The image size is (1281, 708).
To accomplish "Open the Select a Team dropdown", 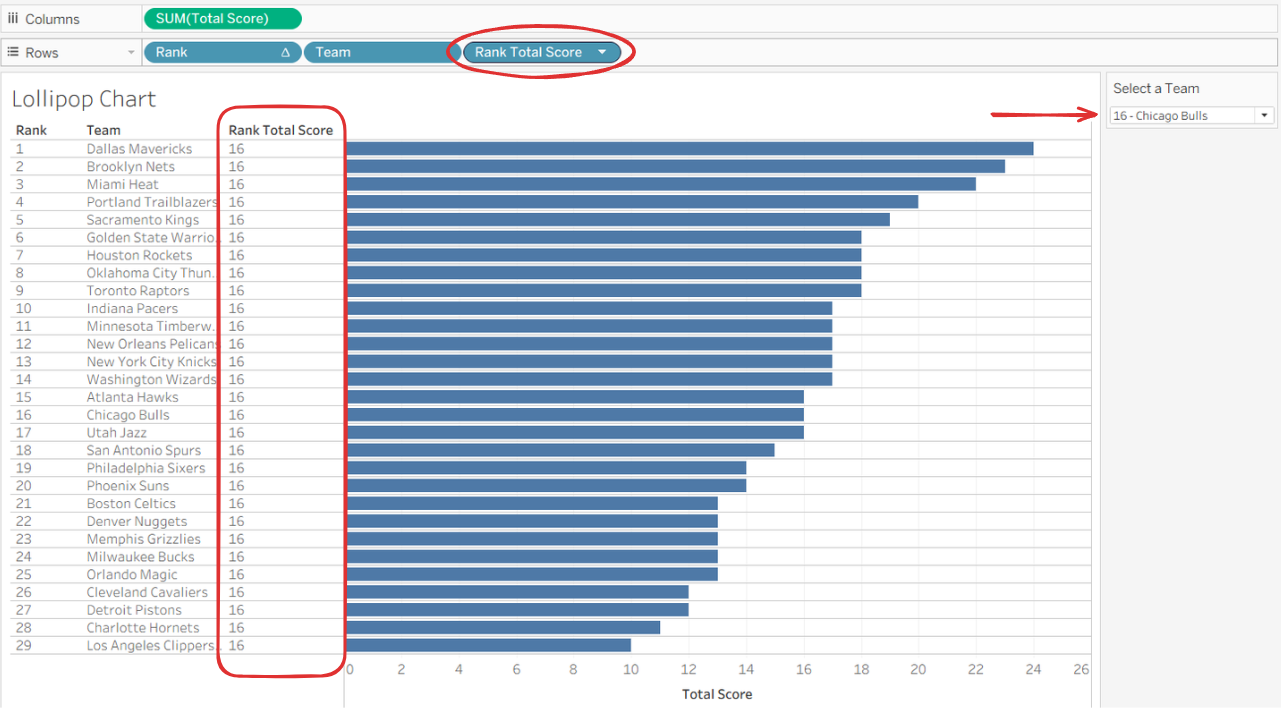I will [x=1264, y=116].
